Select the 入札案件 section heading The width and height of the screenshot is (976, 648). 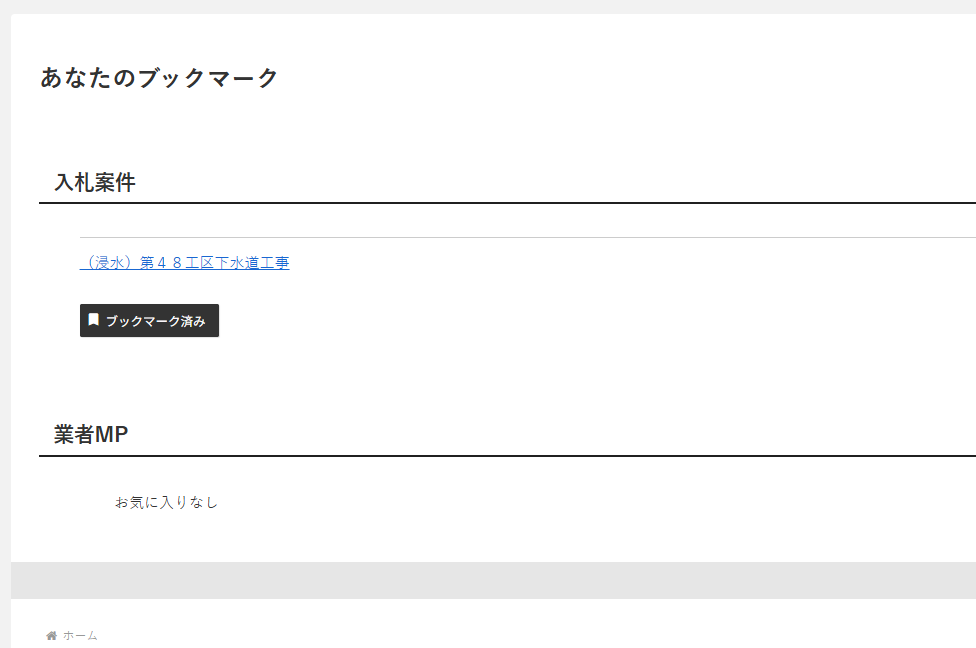pyautogui.click(x=95, y=182)
